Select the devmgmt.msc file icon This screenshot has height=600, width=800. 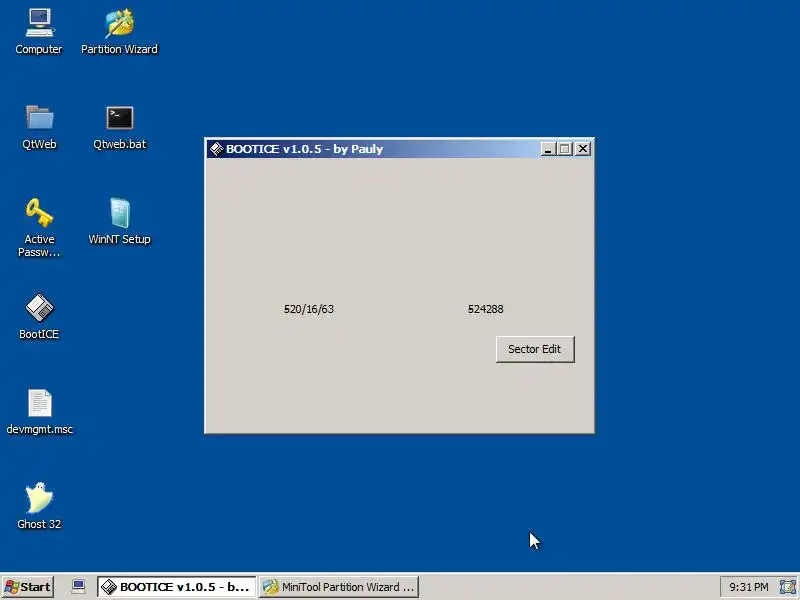tap(39, 411)
